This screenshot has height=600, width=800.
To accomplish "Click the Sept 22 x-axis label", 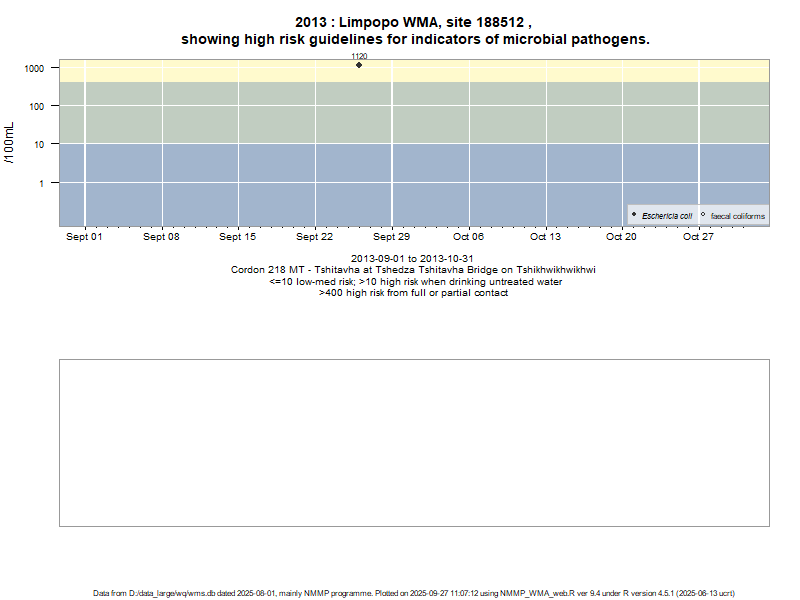I will (314, 237).
